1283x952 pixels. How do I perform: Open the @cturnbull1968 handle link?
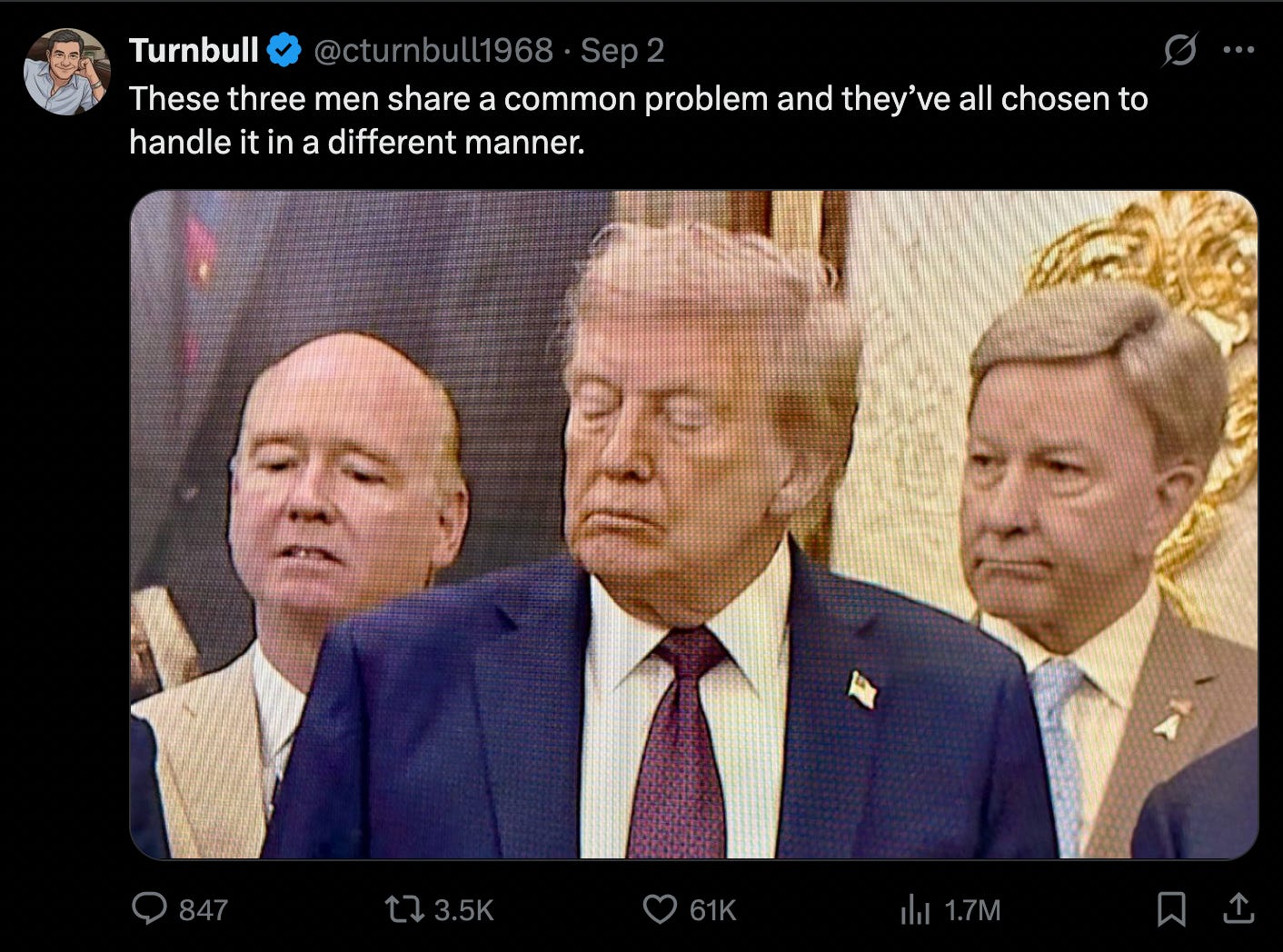pyautogui.click(x=433, y=50)
